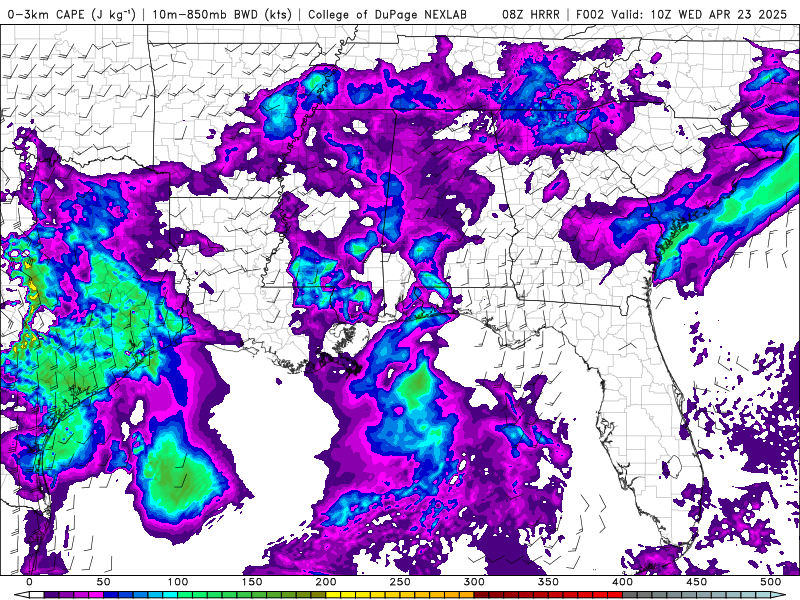Click the 'F002 Valid: 10Z WED APR 23 2025' text

tap(682, 14)
